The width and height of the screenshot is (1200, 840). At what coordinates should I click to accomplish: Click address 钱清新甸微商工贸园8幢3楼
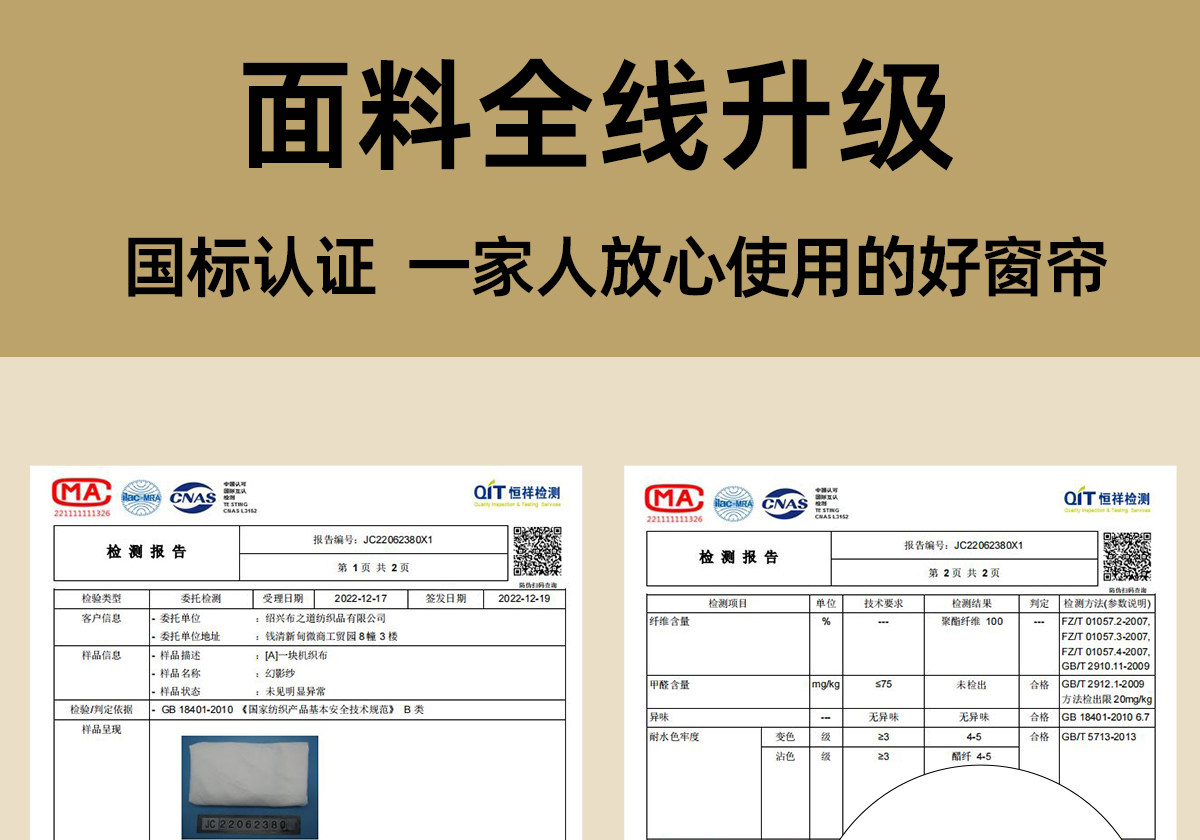point(331,636)
